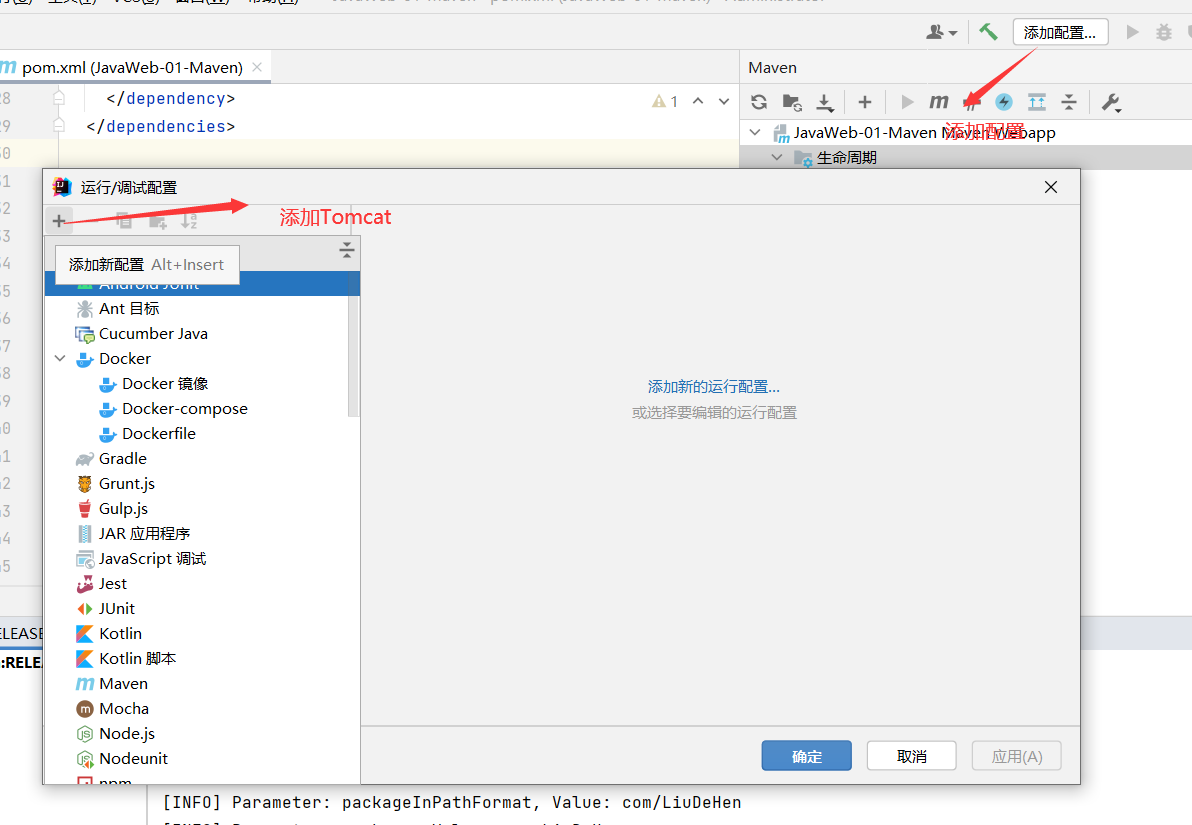Click the 添加新的运行配置... link
Screen dimensions: 1192x825
click(713, 387)
